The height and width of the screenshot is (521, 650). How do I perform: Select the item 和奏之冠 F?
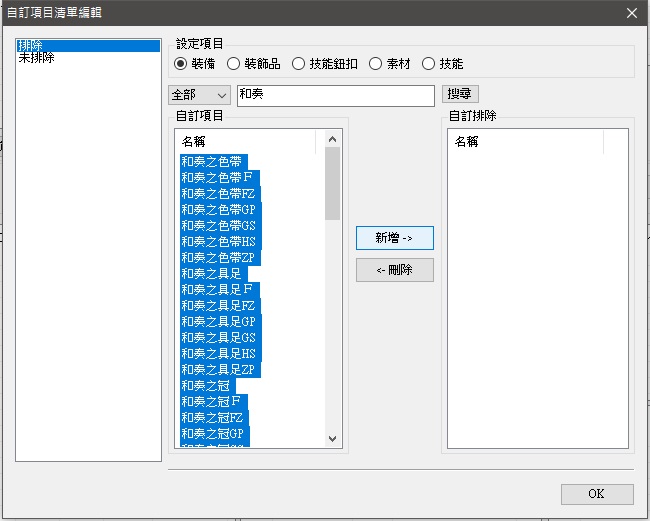(x=214, y=402)
